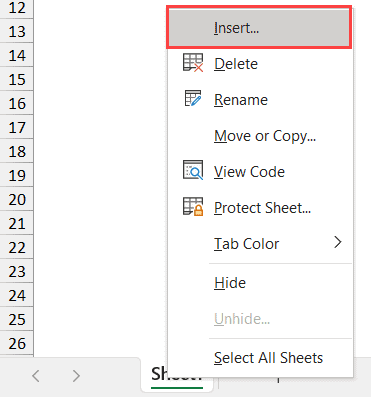371x397 pixels.
Task: Choose Insert... from the context menu
Action: [x=259, y=28]
